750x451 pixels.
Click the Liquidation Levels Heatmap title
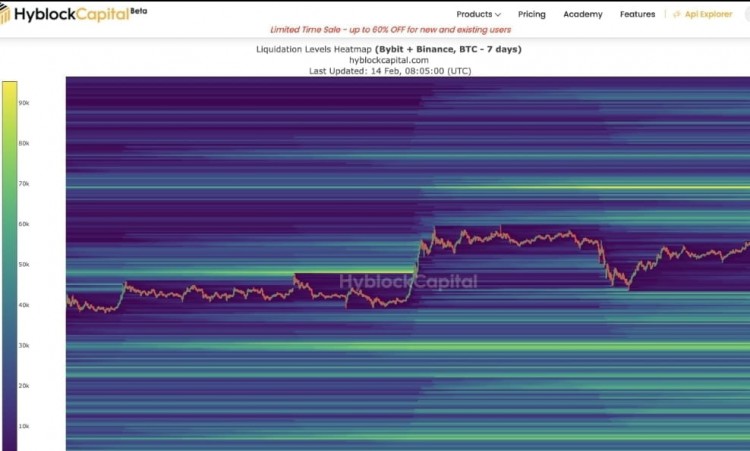[x=389, y=49]
